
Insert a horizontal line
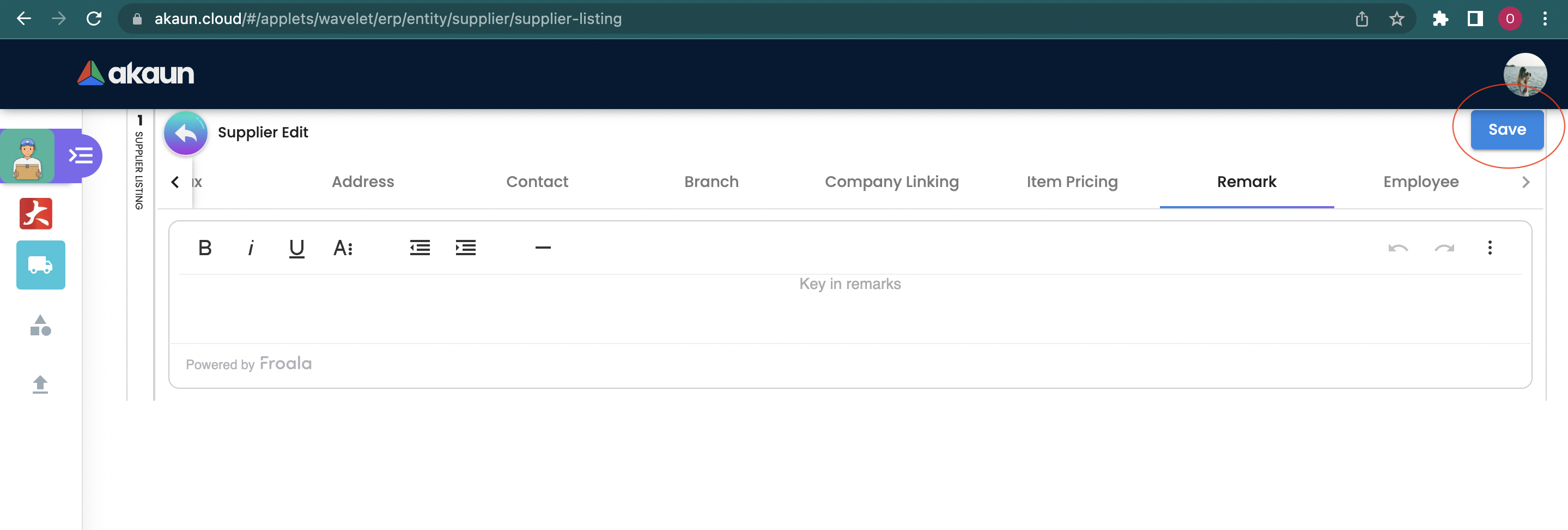click(x=543, y=248)
